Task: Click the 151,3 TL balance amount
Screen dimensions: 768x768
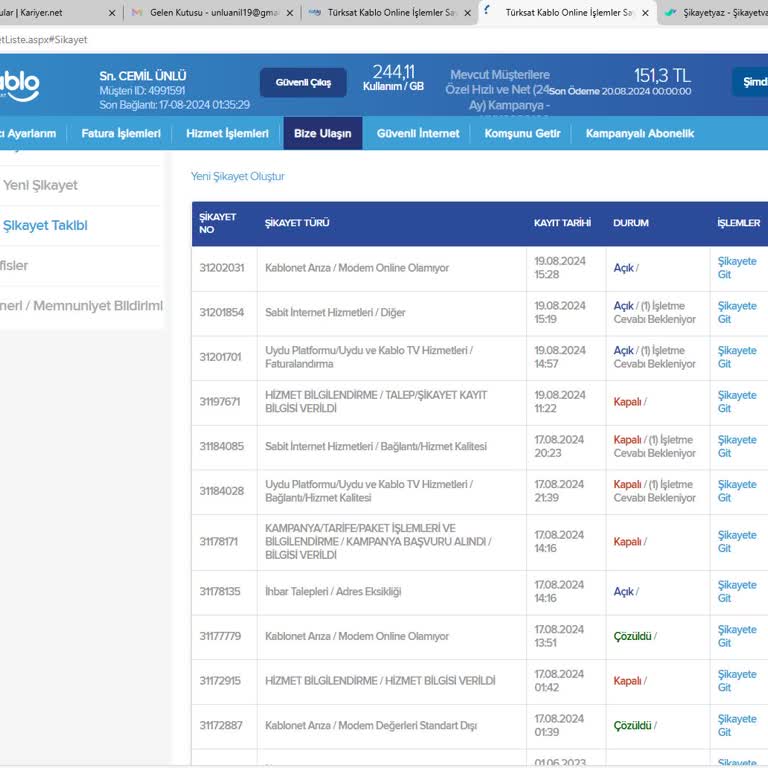Action: point(662,75)
